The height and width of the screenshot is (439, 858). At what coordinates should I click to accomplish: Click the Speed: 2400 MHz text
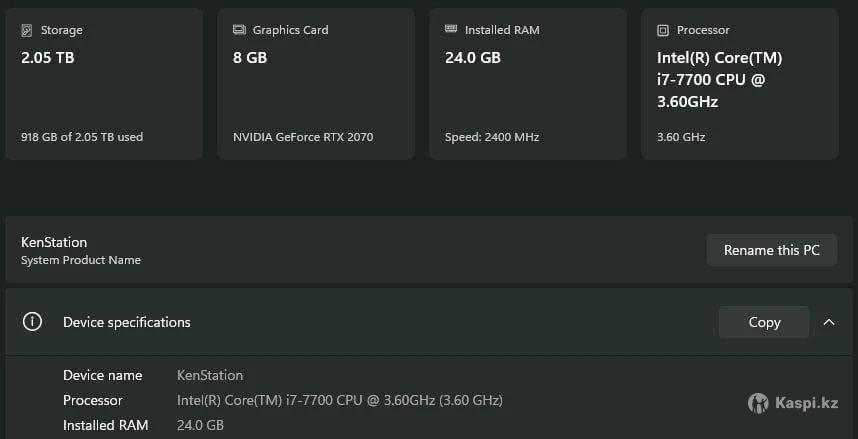pos(492,137)
